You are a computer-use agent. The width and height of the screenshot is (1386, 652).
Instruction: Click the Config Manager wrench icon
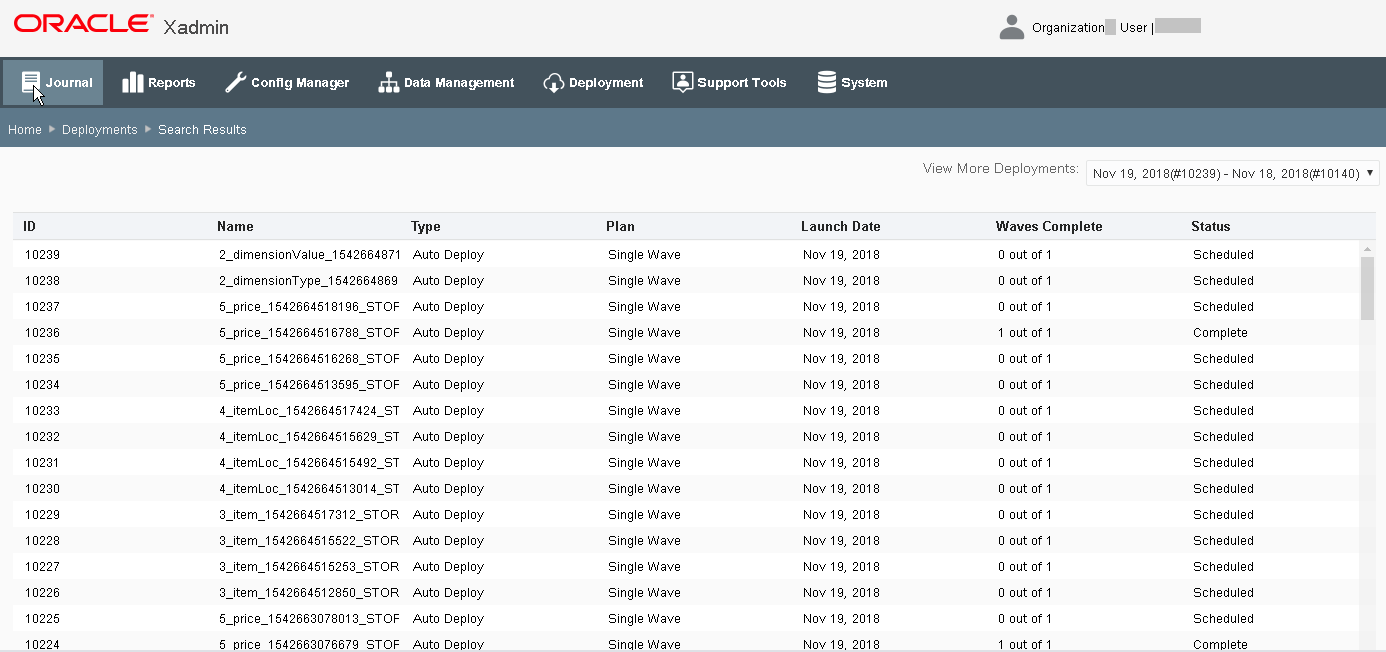point(235,82)
